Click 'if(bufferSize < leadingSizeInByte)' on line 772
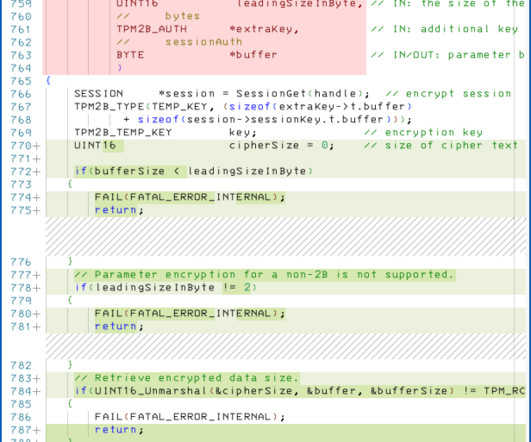Screen dimensions: 531x442 [193, 171]
